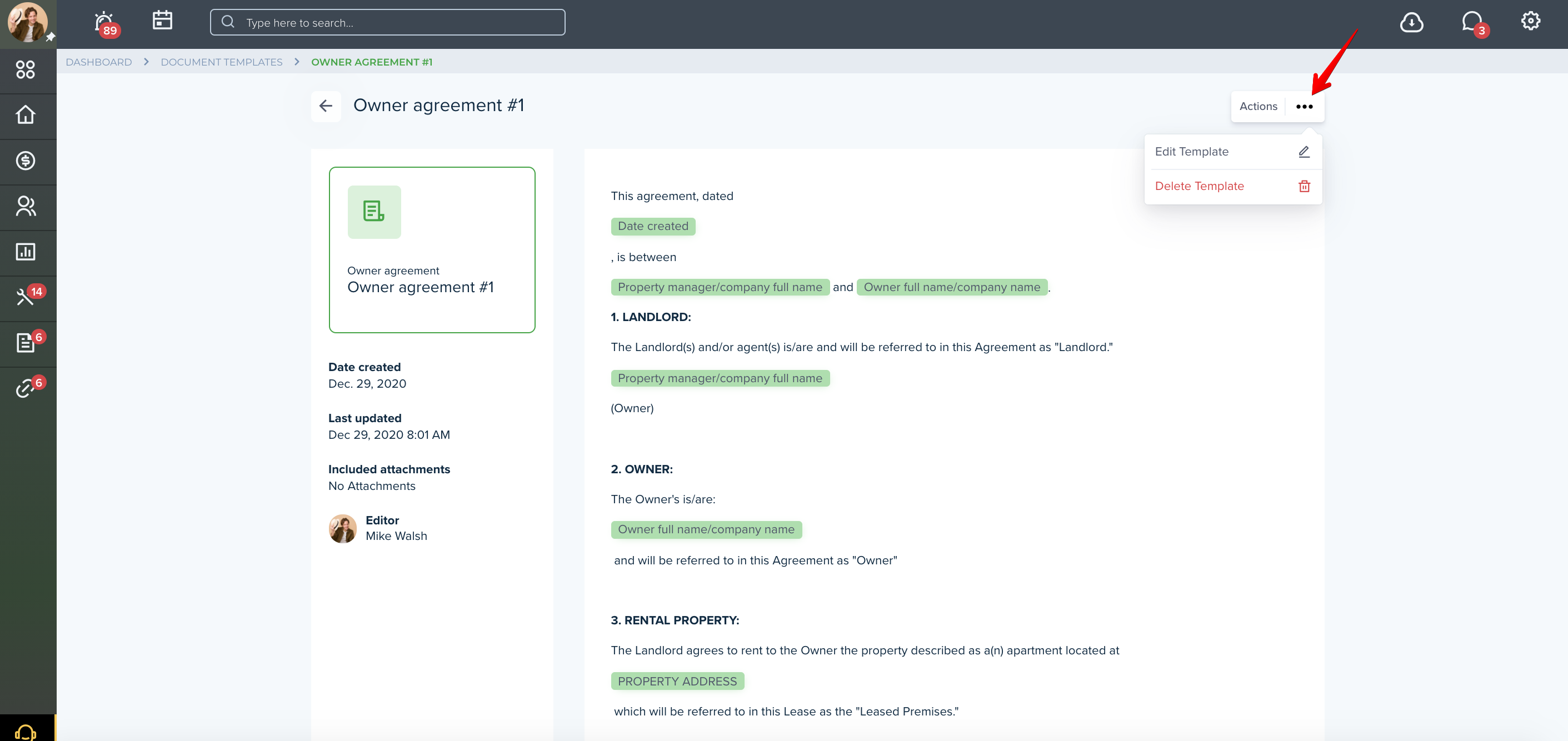1568x741 pixels.
Task: Open the headset support icon
Action: coord(26,732)
